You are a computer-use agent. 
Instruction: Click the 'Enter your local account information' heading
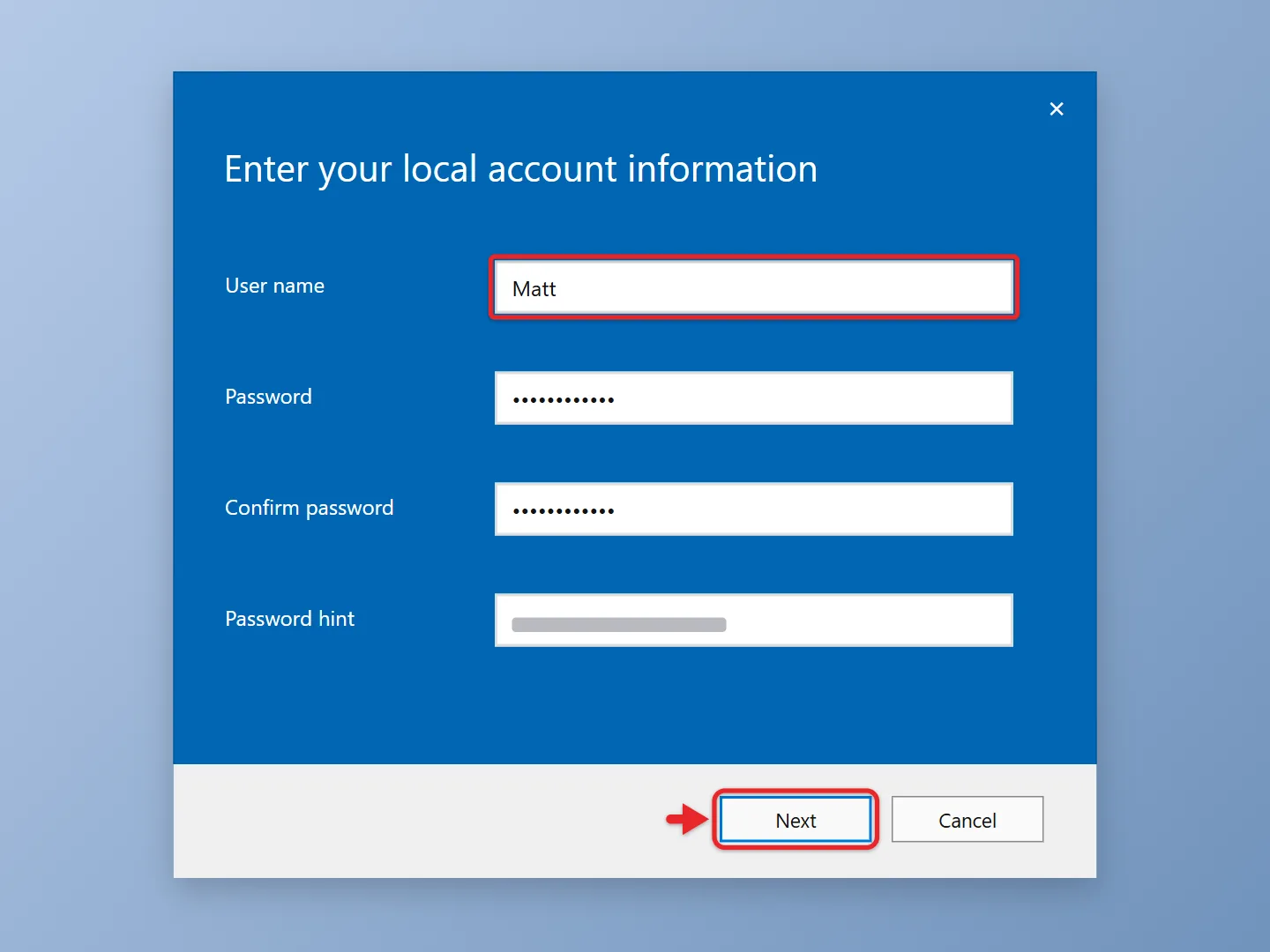pyautogui.click(x=521, y=169)
